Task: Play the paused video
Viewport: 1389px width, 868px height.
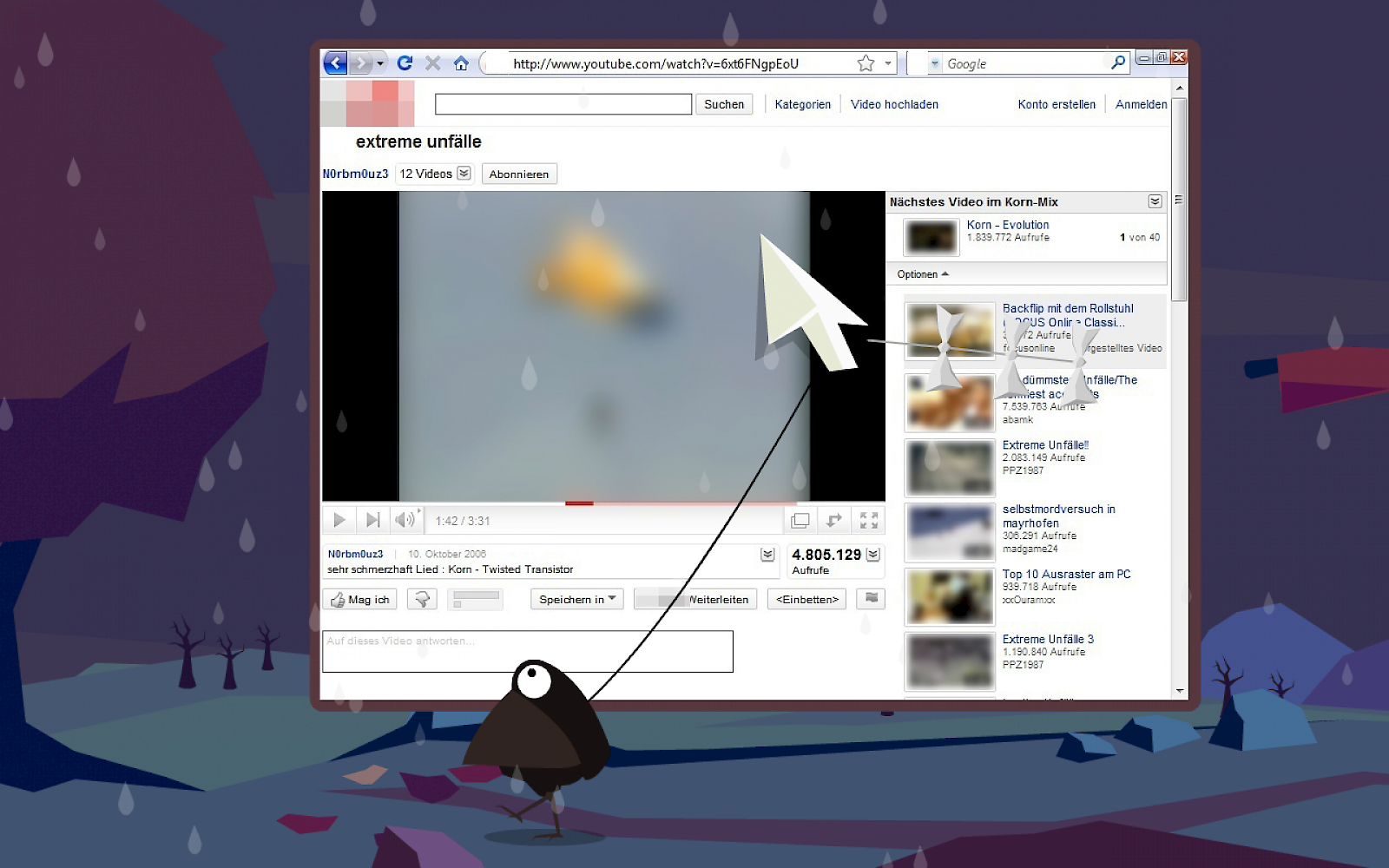Action: (x=339, y=520)
